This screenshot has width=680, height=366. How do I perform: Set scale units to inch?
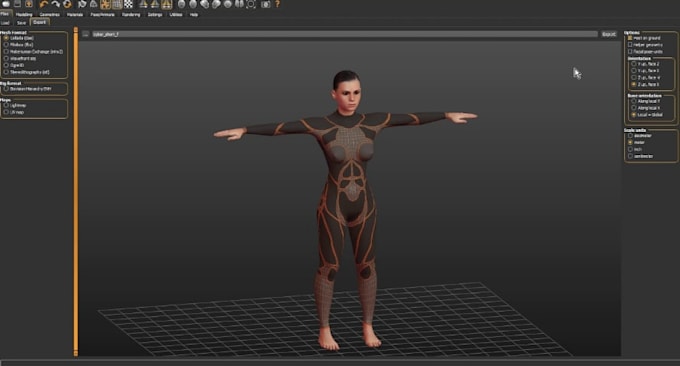634,149
